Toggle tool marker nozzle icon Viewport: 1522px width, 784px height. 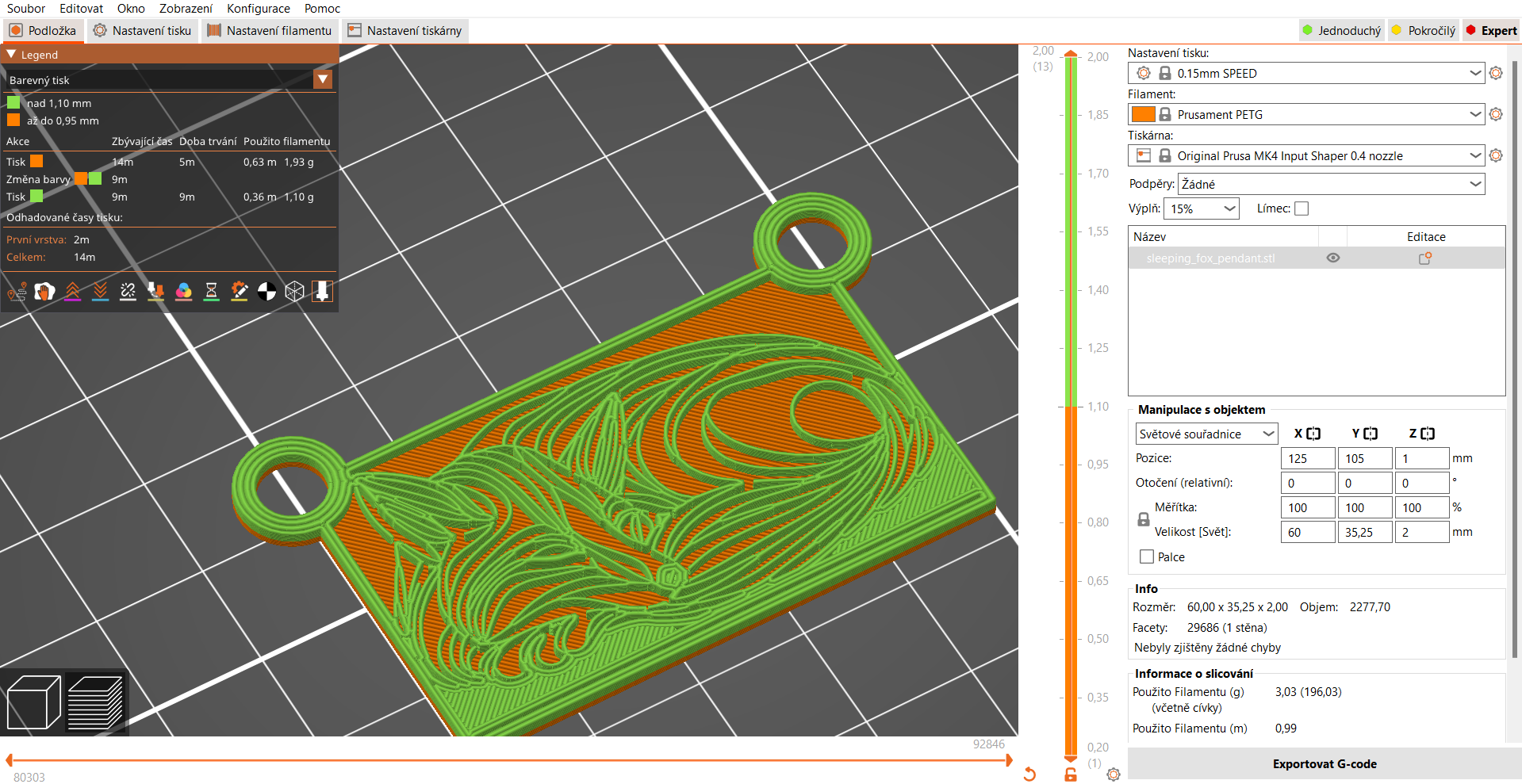(322, 292)
